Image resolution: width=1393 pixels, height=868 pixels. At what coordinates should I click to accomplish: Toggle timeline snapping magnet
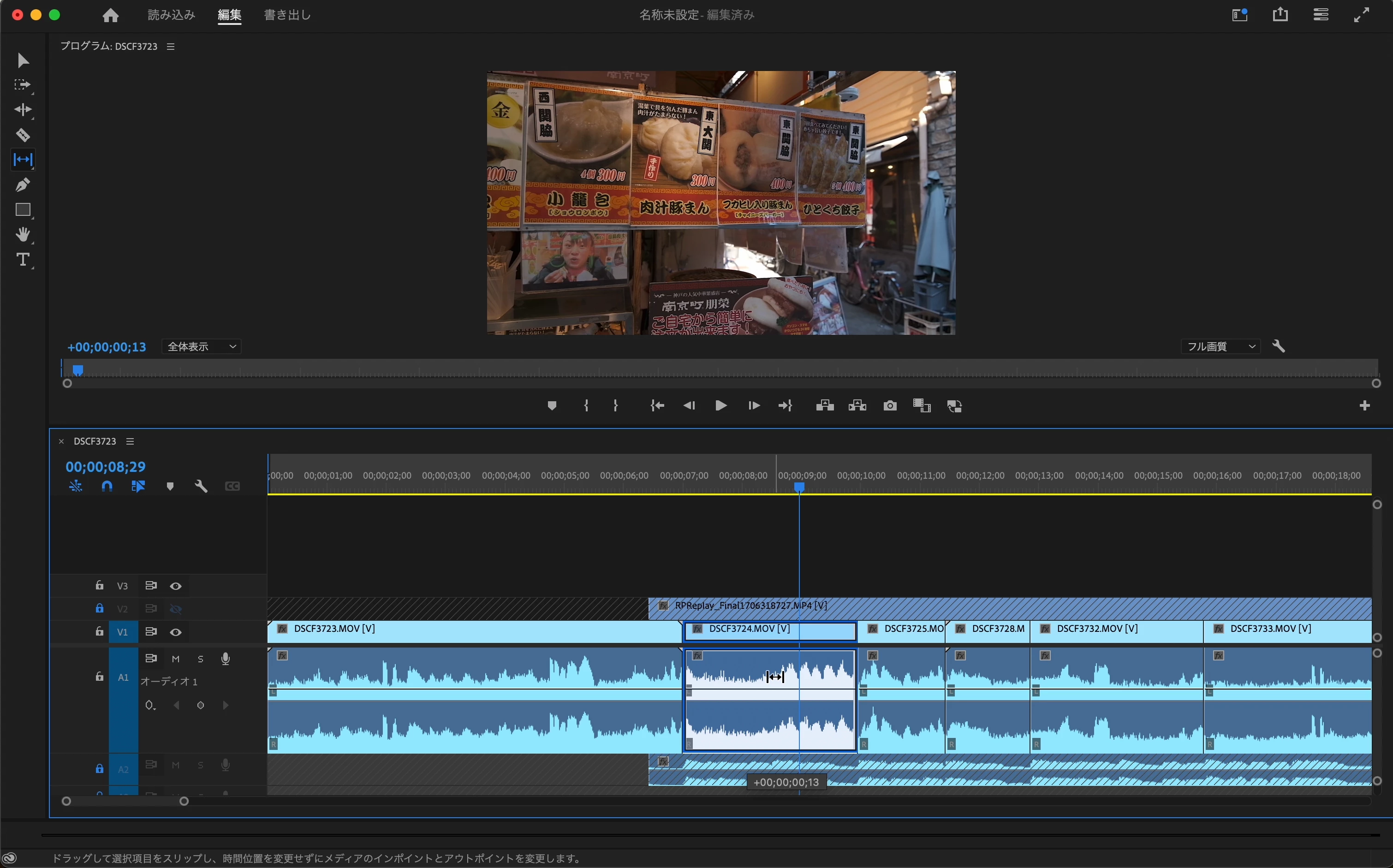pyautogui.click(x=107, y=486)
